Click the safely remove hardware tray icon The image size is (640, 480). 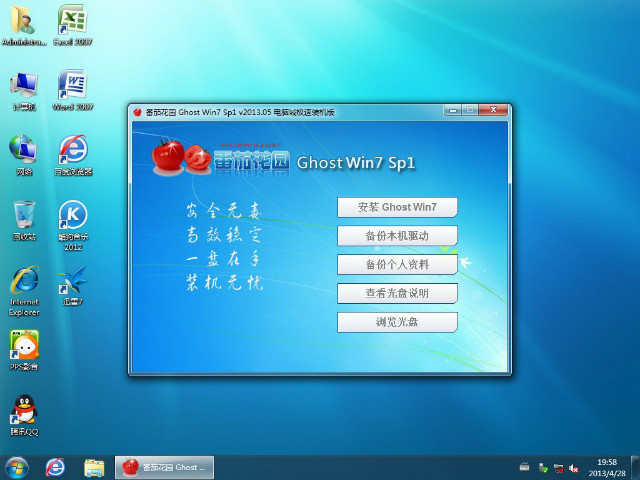pyautogui.click(x=543, y=468)
